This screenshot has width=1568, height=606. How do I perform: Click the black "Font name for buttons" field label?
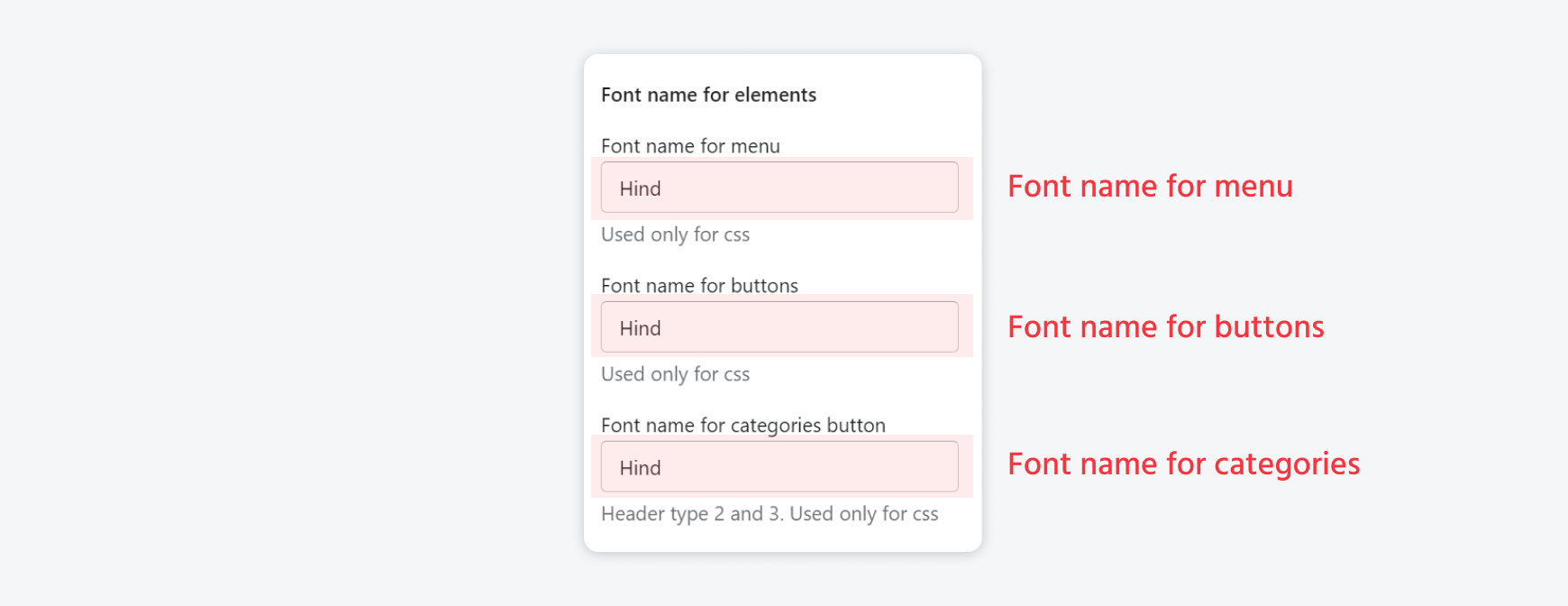(699, 286)
